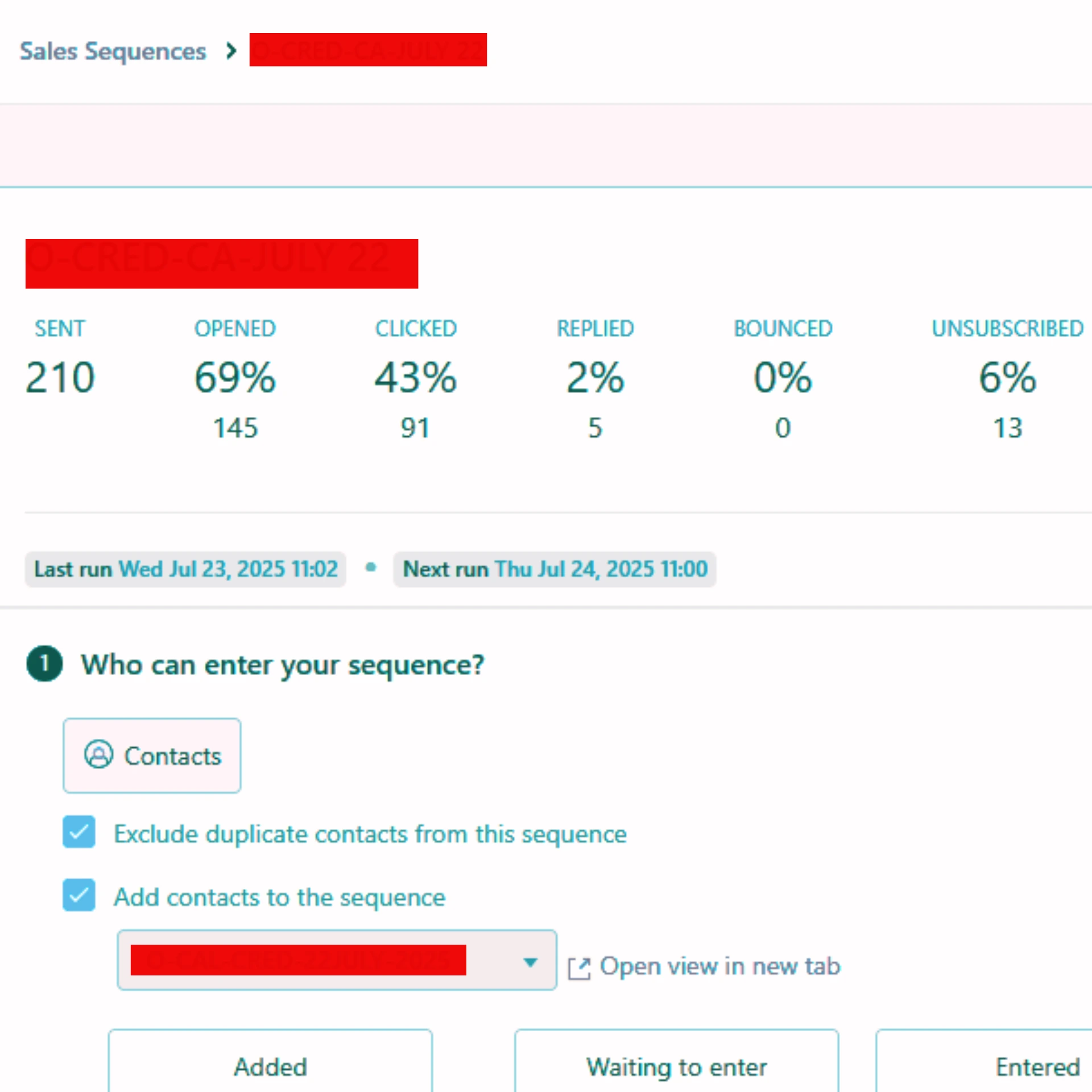This screenshot has width=1092, height=1092.
Task: Switch to the Entered tab
Action: pyautogui.click(x=1037, y=1066)
